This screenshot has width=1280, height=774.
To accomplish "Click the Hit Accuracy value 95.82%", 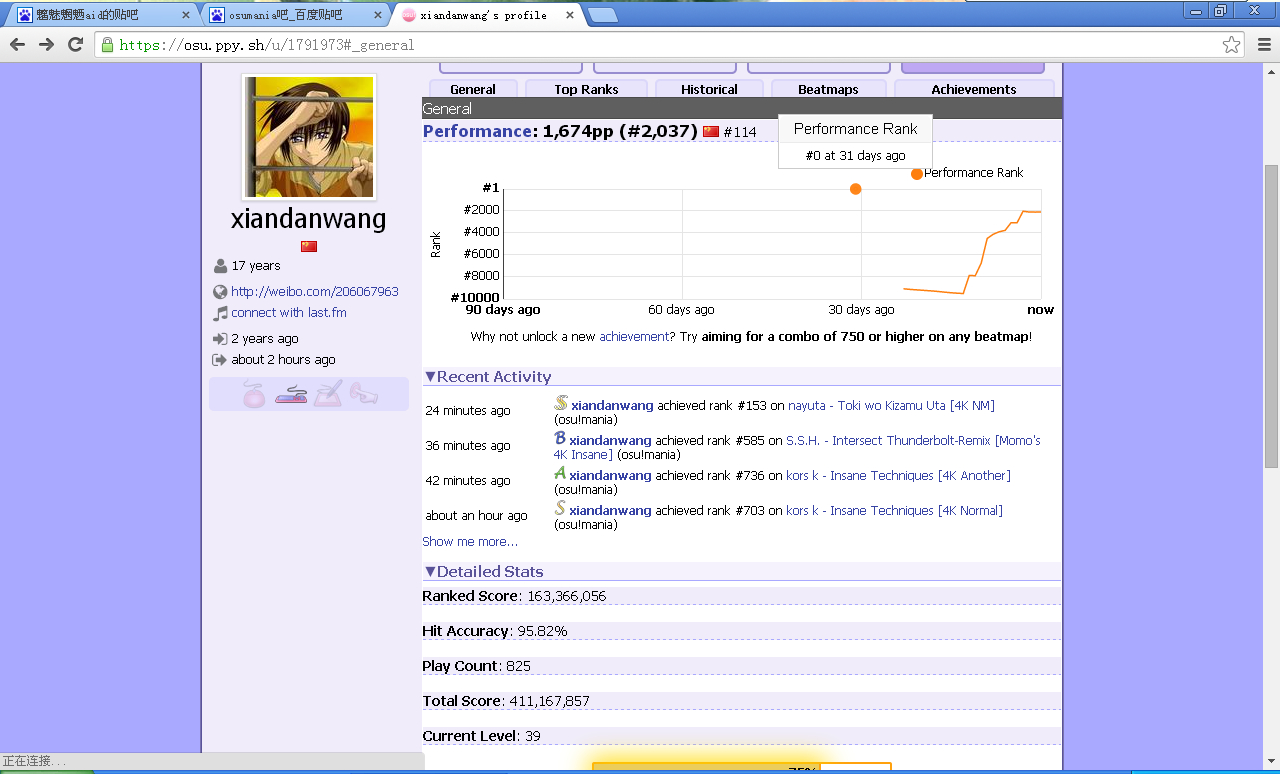I will [x=542, y=631].
